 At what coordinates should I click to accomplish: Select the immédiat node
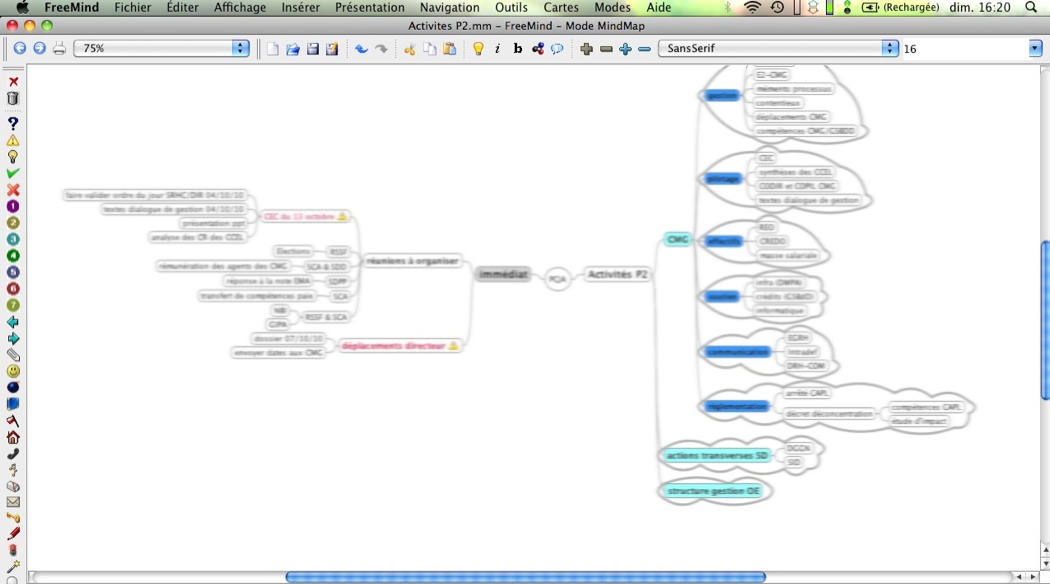pyautogui.click(x=504, y=274)
